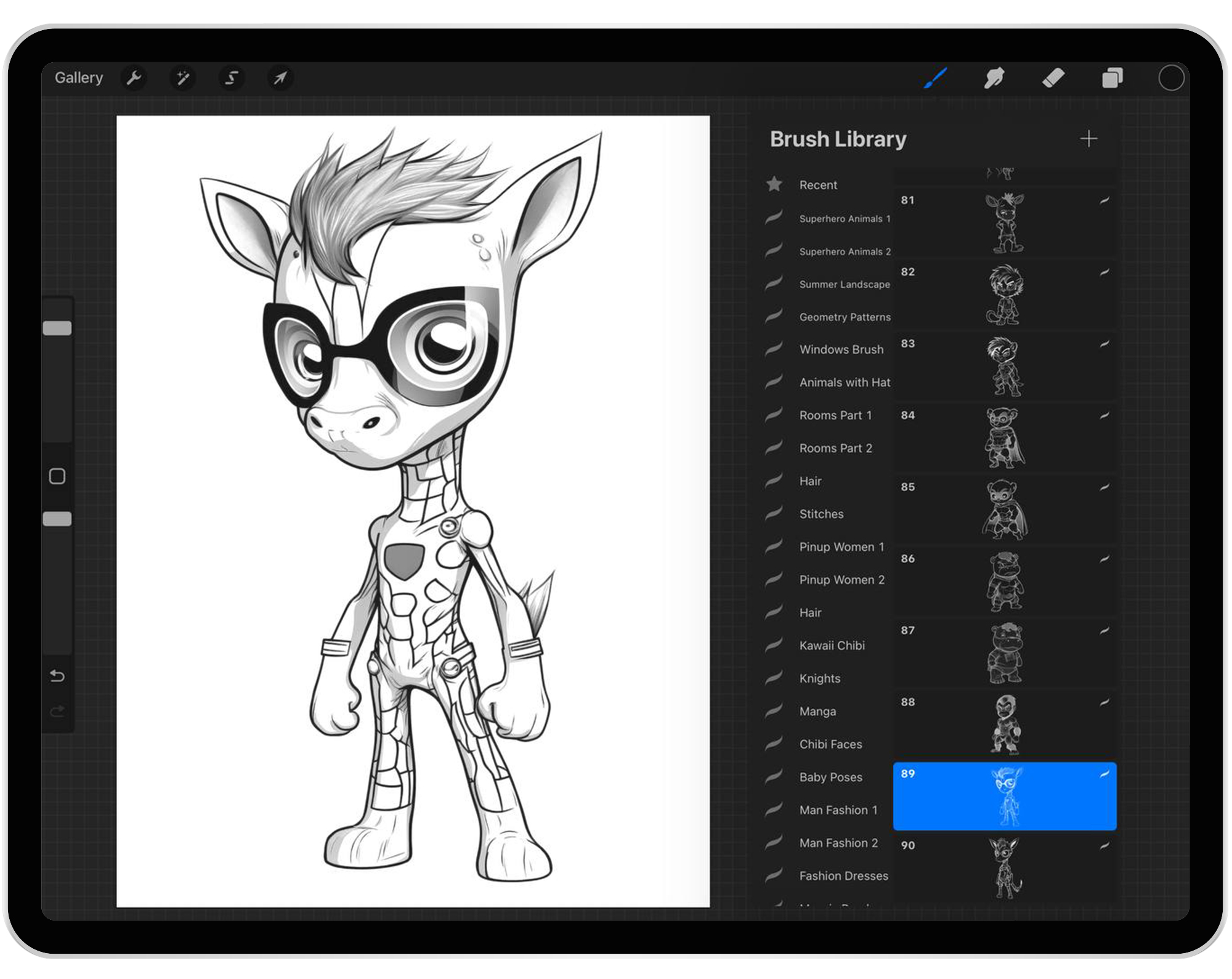Select the Selection S tool
The width and height of the screenshot is (1232, 979).
[232, 78]
